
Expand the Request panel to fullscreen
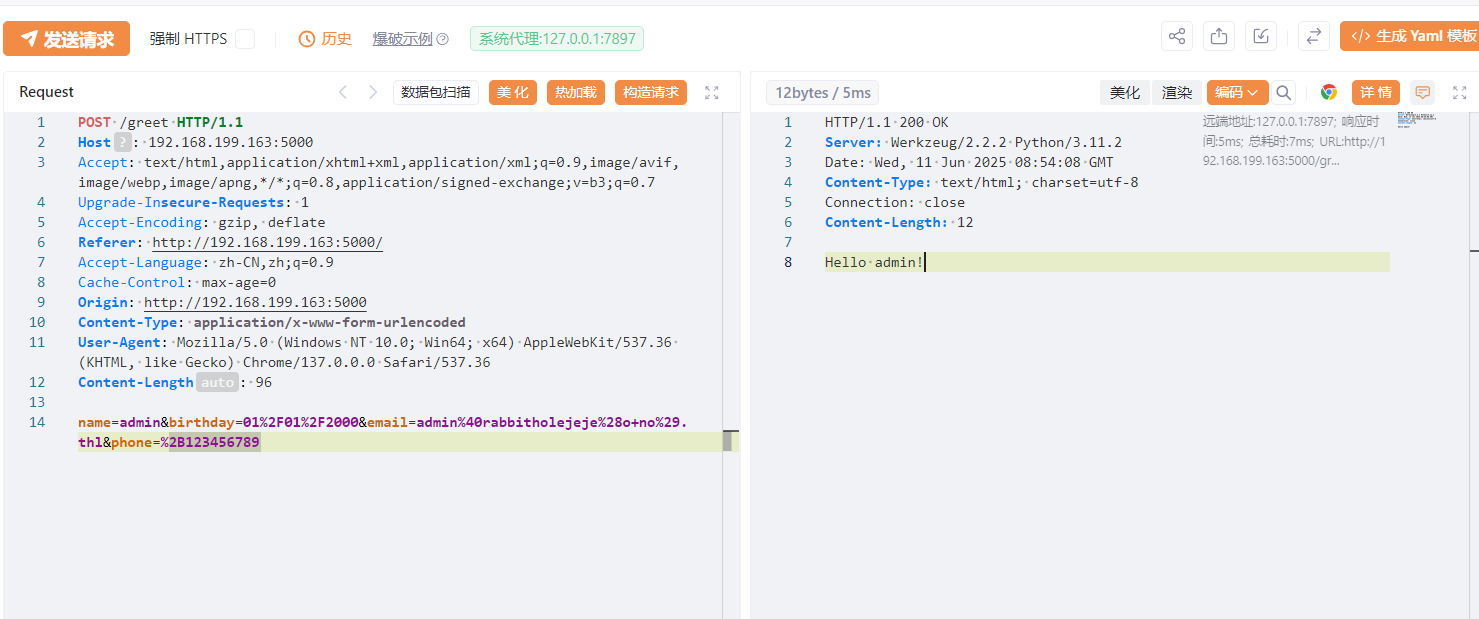(712, 93)
